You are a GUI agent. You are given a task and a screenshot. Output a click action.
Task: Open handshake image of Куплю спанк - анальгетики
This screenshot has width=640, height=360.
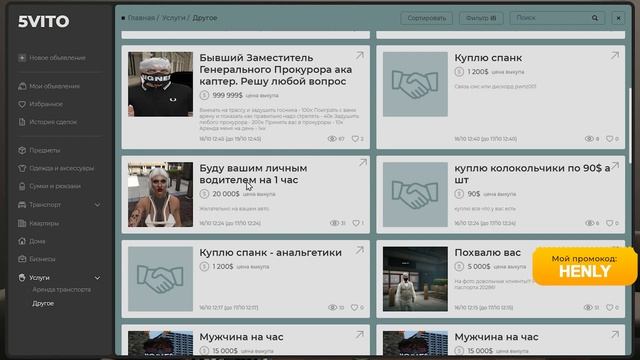pyautogui.click(x=160, y=279)
